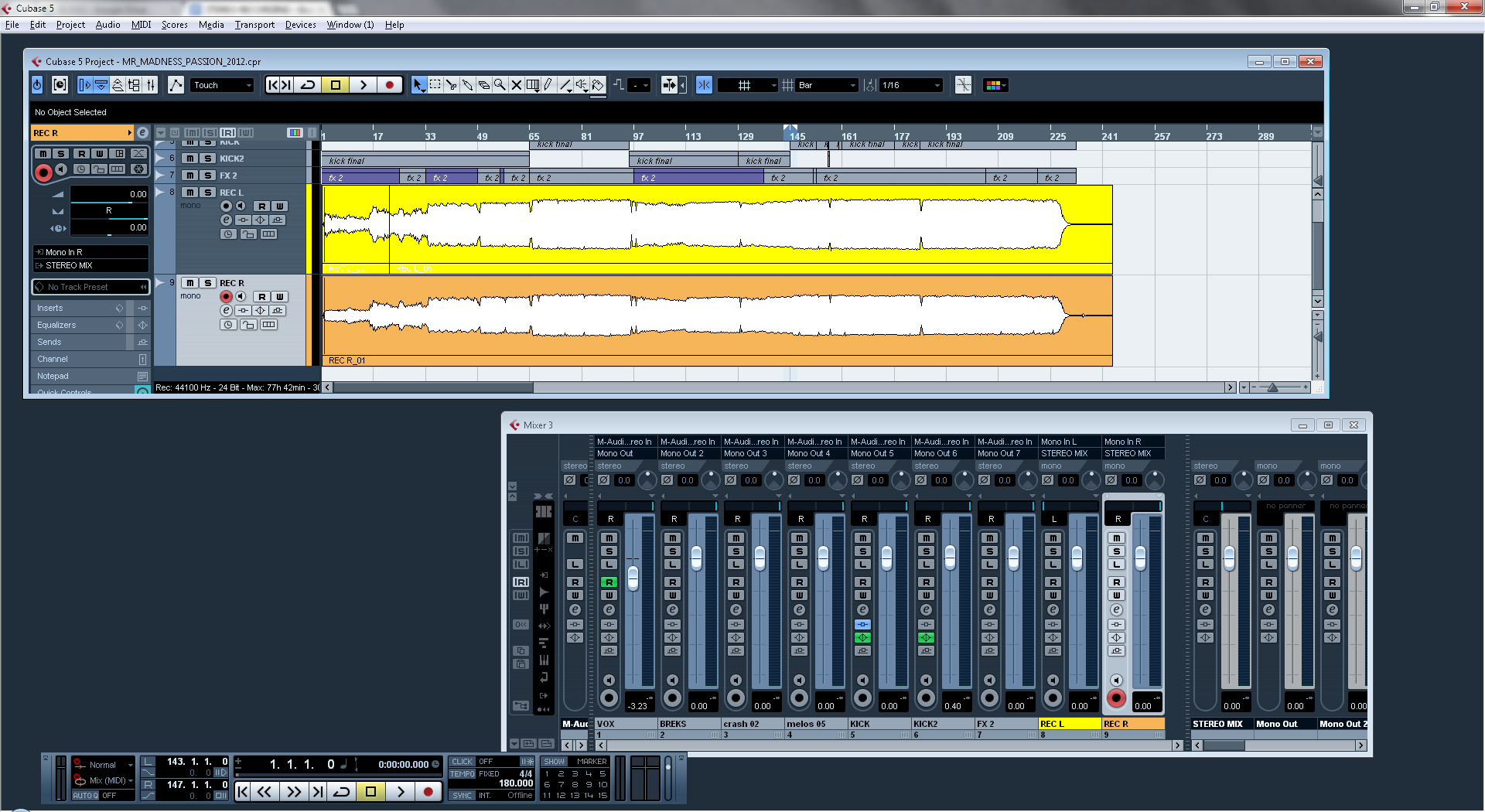This screenshot has height=812, width=1485.
Task: Open the Mixer from project toolbar
Action: [151, 85]
